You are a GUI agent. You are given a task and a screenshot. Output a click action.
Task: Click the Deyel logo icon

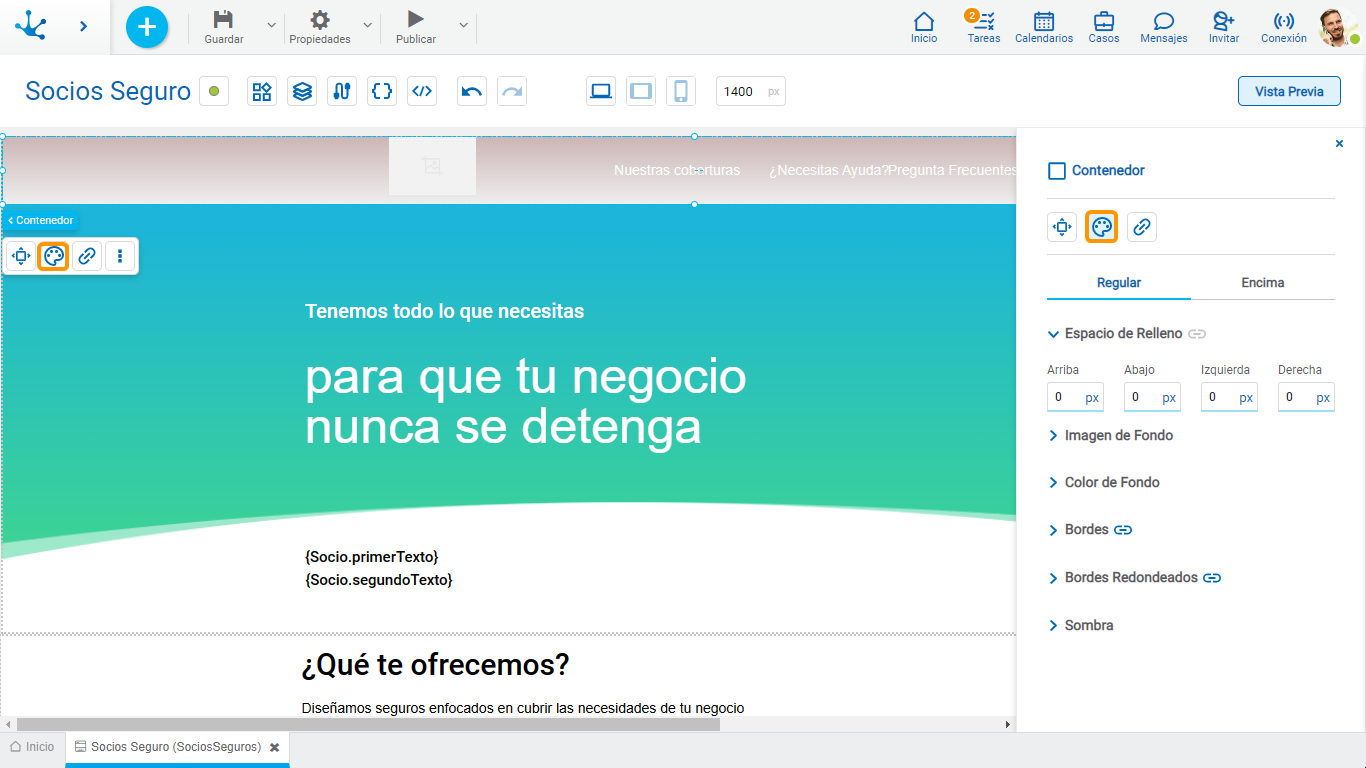point(30,25)
